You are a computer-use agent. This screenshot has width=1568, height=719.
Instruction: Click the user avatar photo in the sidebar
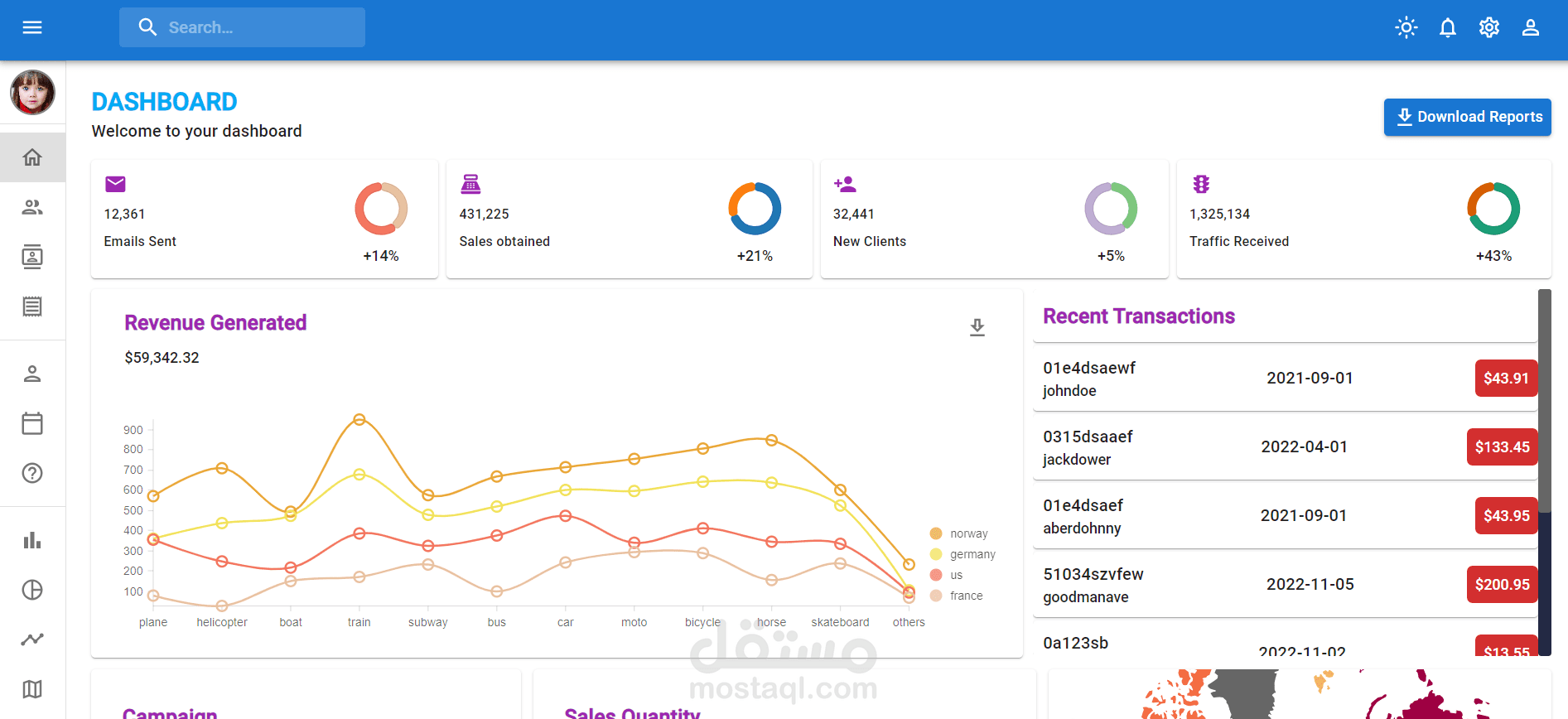point(32,92)
